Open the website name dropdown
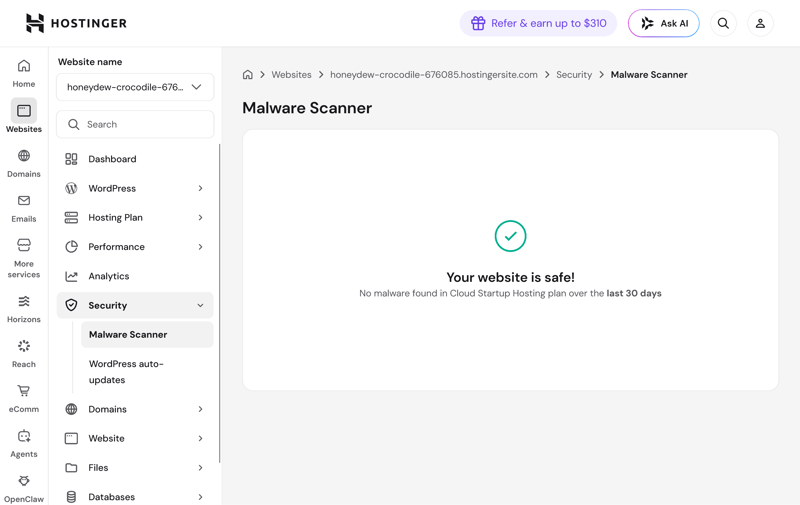Screen dimensions: 800x505 (135, 87)
